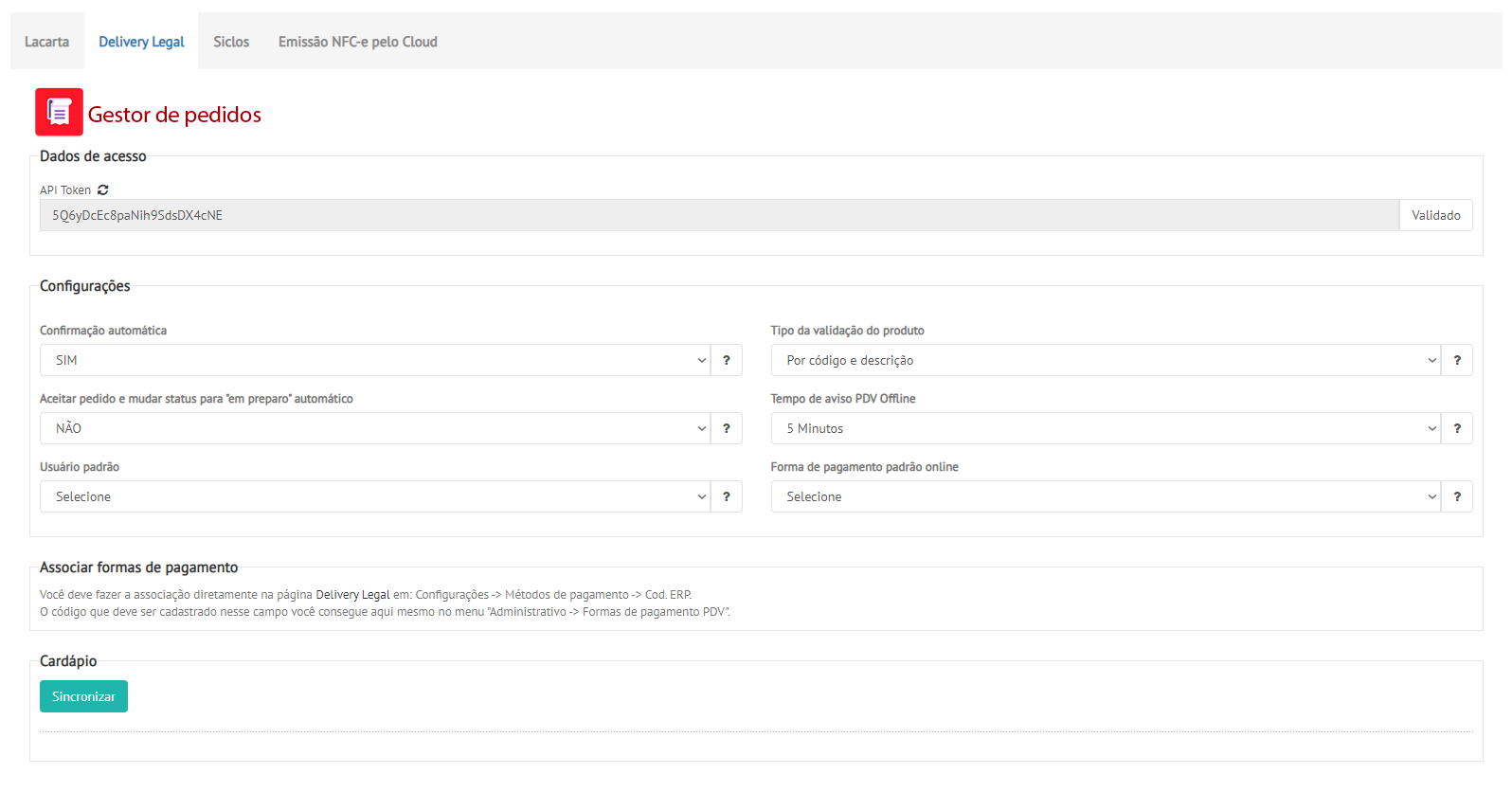Expand Forma de pagamento padrão online dropdown
The height and width of the screenshot is (792, 1512).
pyautogui.click(x=1106, y=496)
